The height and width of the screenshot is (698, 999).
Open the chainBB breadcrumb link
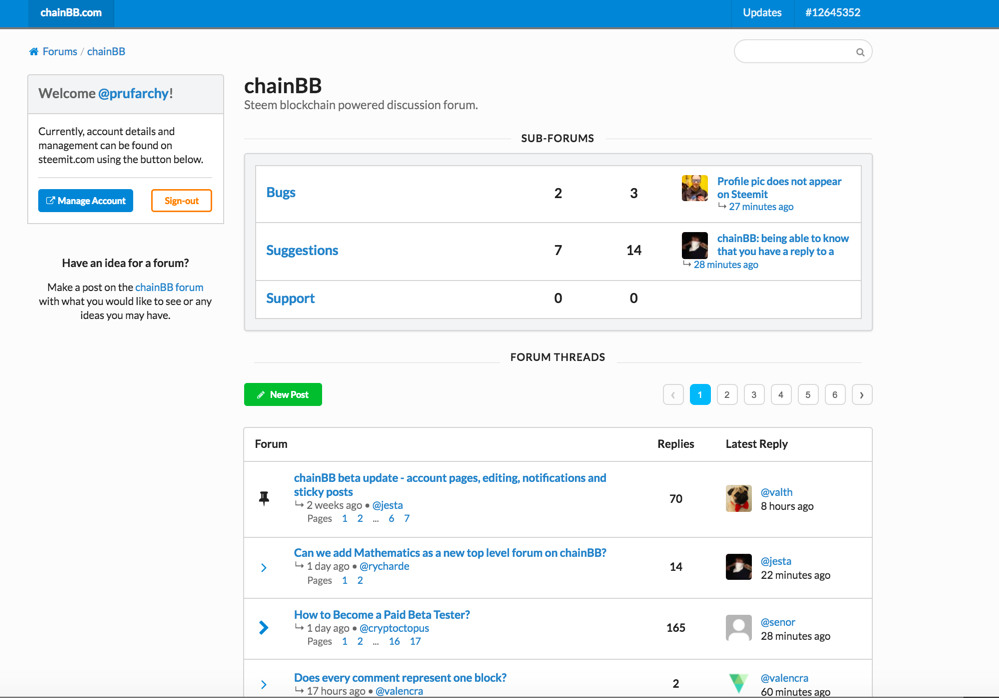tap(106, 52)
